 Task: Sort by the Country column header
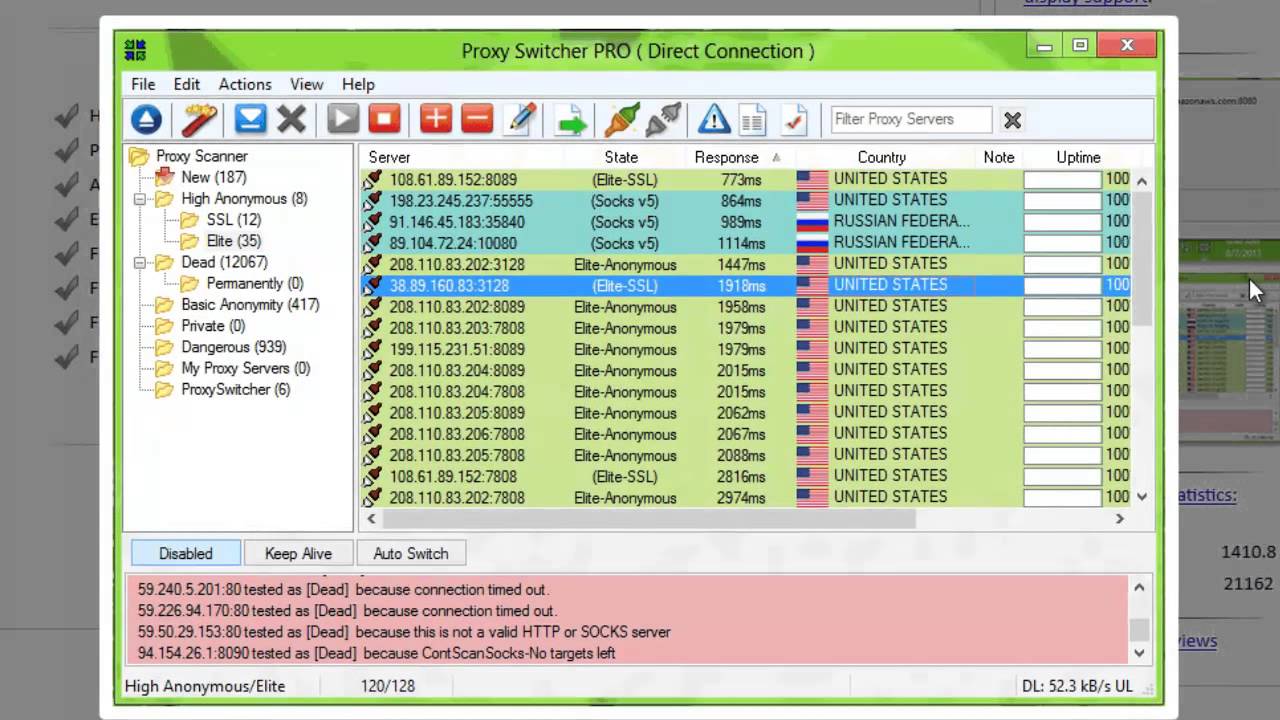click(882, 157)
